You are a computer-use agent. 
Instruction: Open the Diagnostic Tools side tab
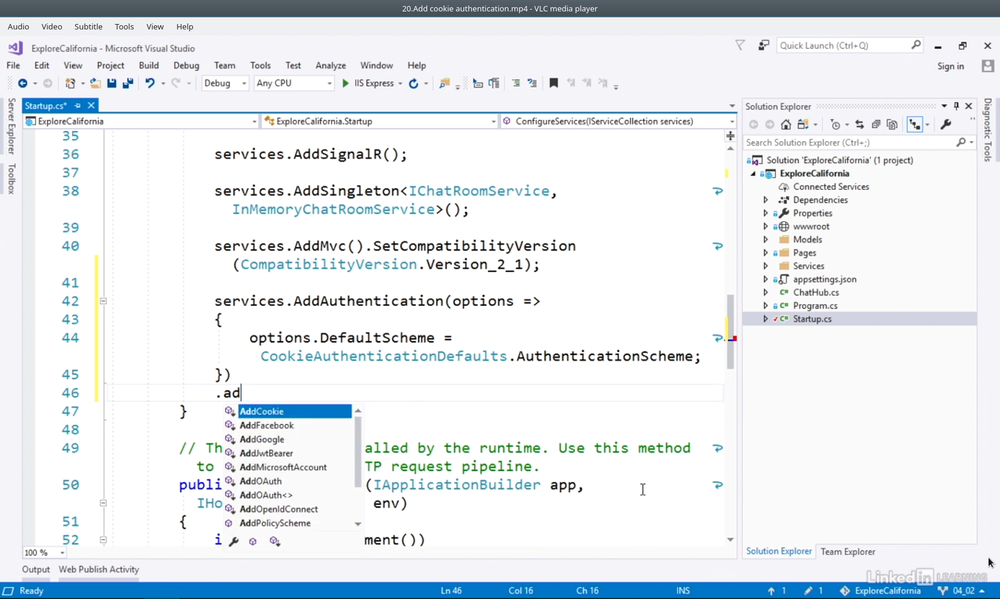[987, 129]
